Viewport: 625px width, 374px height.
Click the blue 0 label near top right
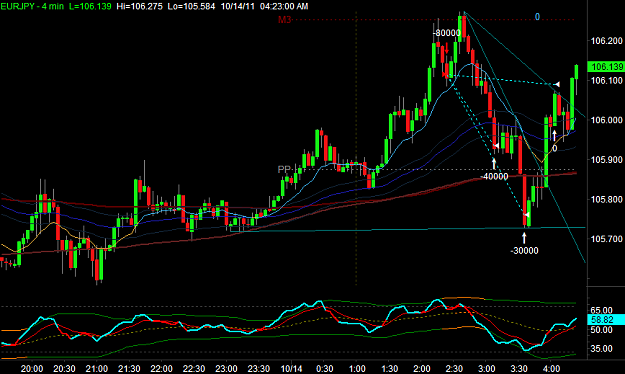[537, 17]
